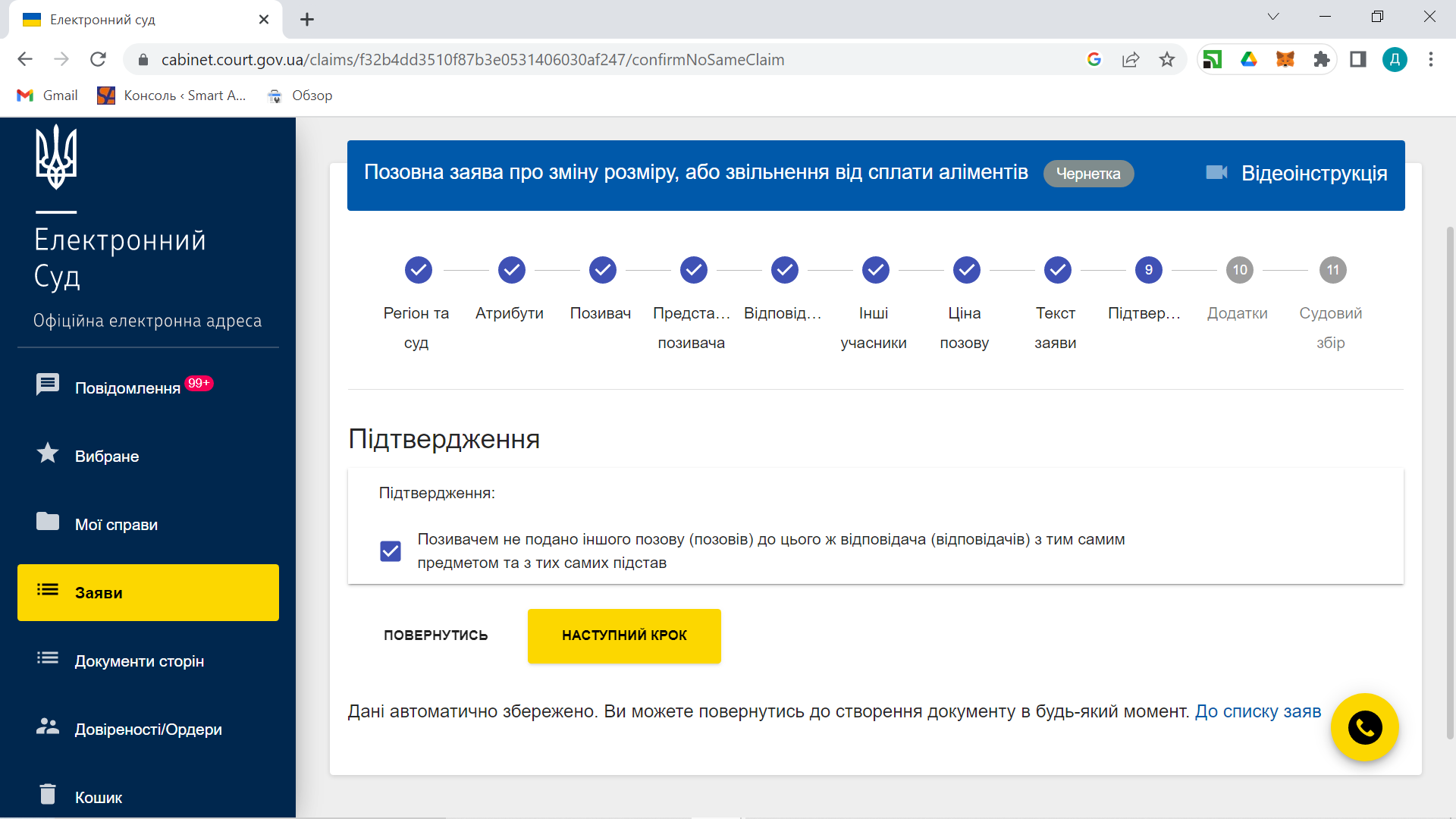Screen dimensions: 1456x819
Task: Click the yellow phone call floating button
Action: [1364, 728]
